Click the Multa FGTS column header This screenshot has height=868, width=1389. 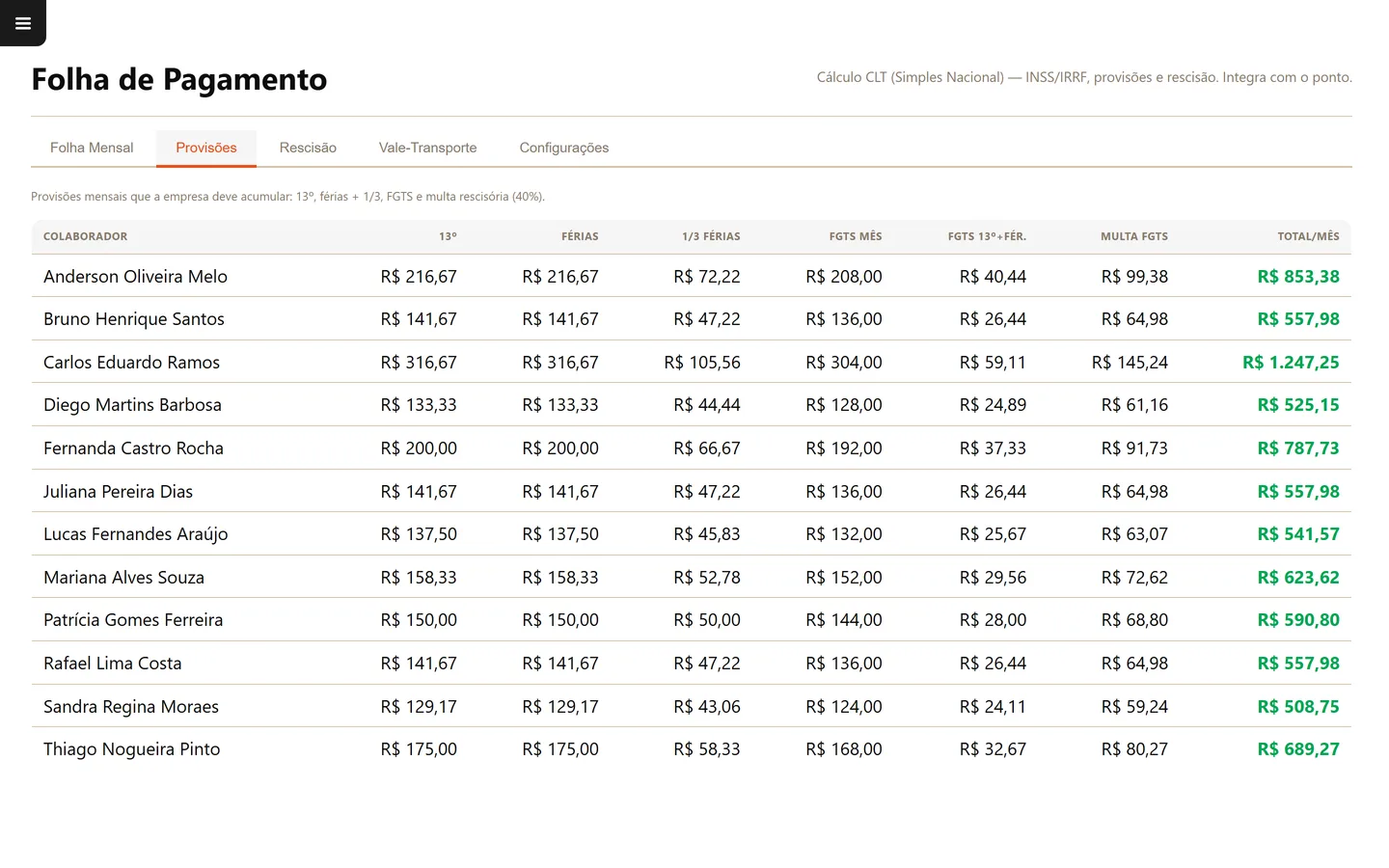(x=1134, y=236)
